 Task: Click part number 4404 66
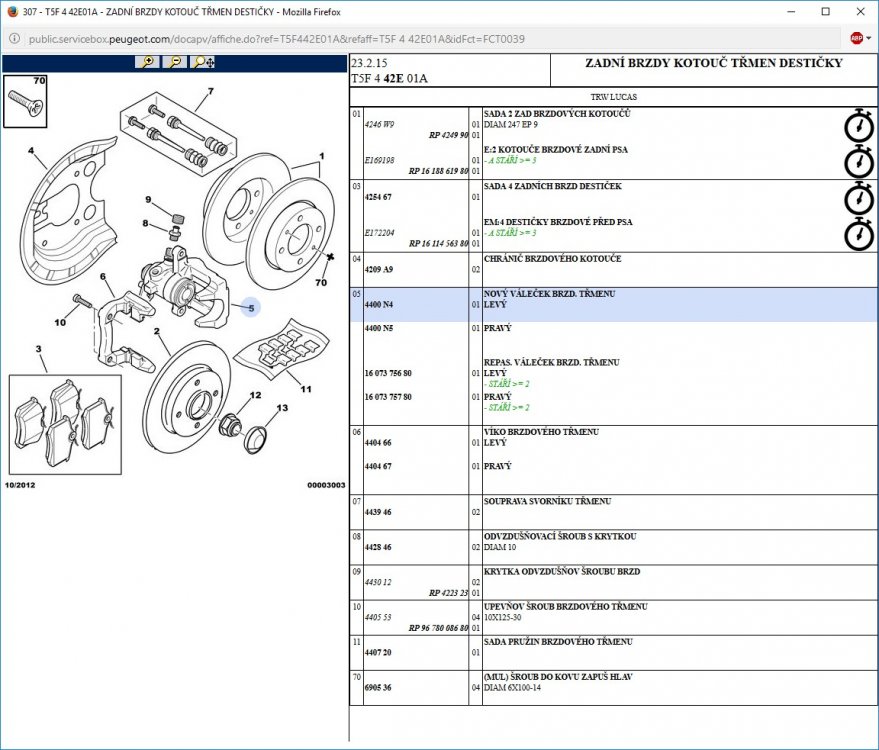(x=378, y=442)
